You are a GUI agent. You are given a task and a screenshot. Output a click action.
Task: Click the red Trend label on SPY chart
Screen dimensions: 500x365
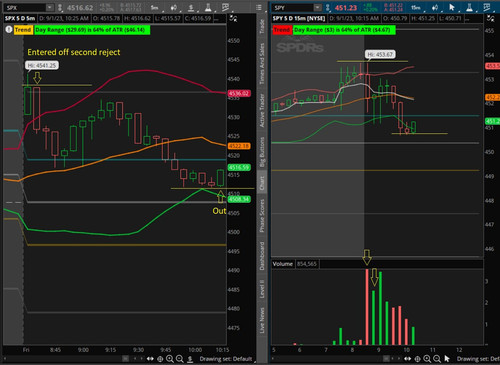(x=282, y=30)
